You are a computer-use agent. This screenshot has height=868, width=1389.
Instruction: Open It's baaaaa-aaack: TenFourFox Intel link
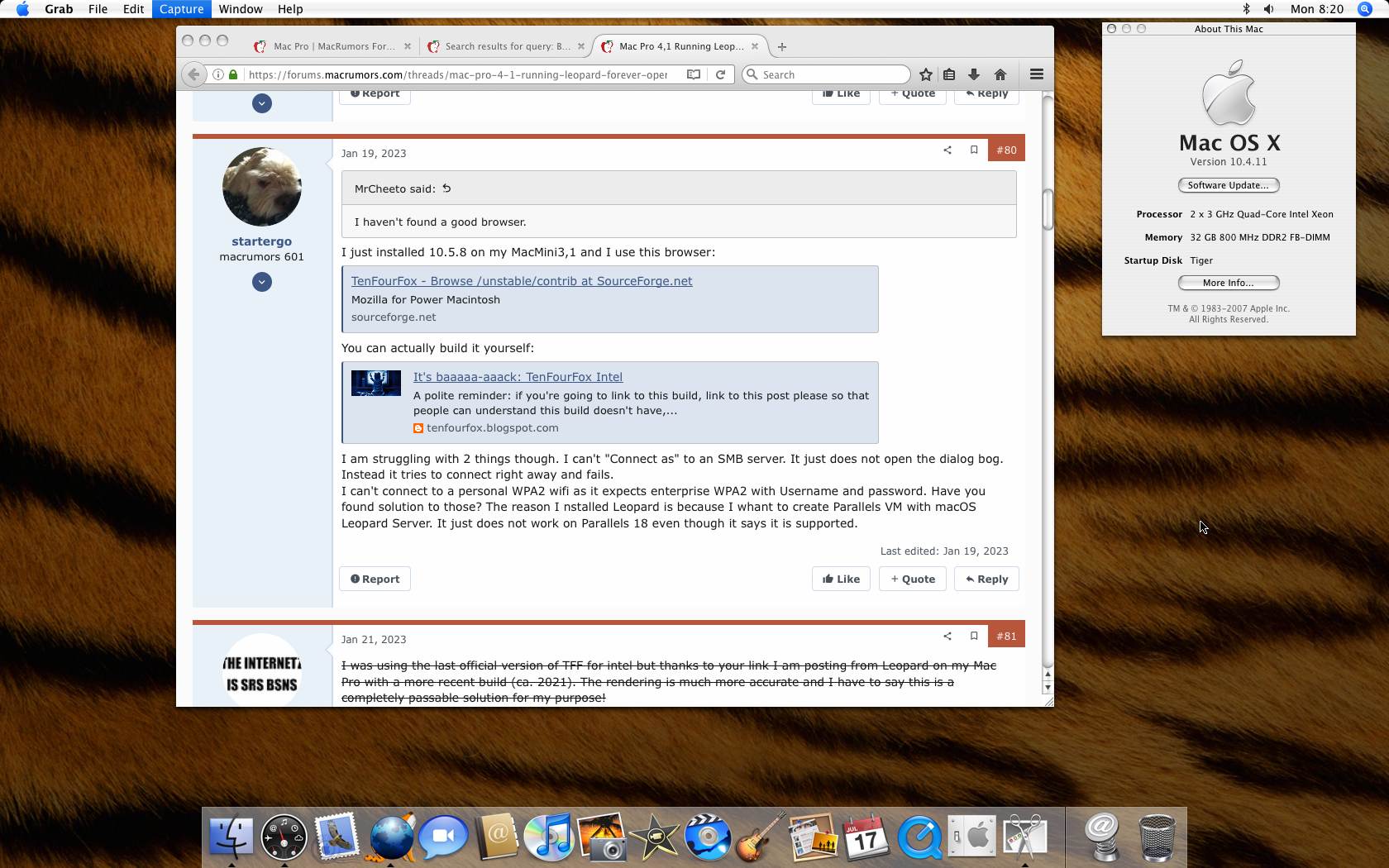click(518, 377)
